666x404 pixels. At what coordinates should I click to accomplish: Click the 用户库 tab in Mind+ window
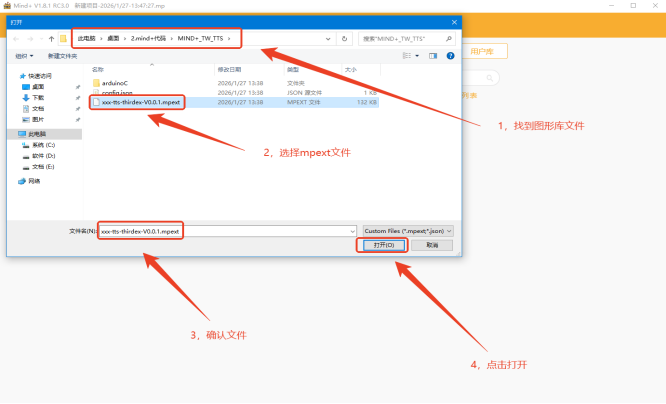483,51
